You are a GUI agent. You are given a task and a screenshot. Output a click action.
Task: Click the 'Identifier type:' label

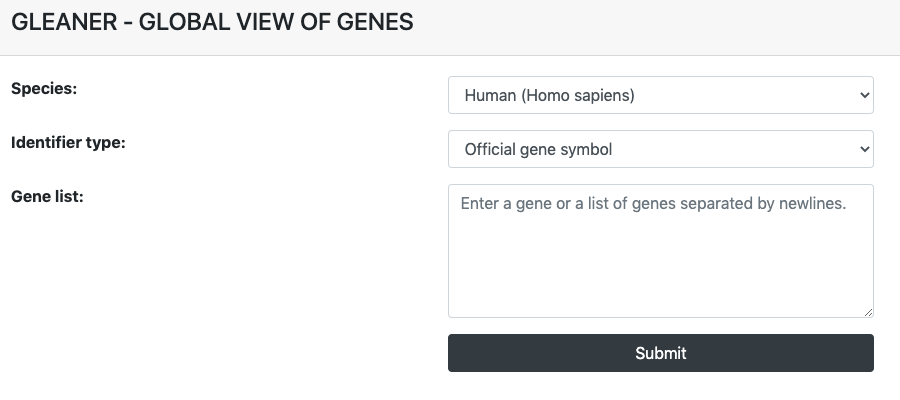pos(68,142)
